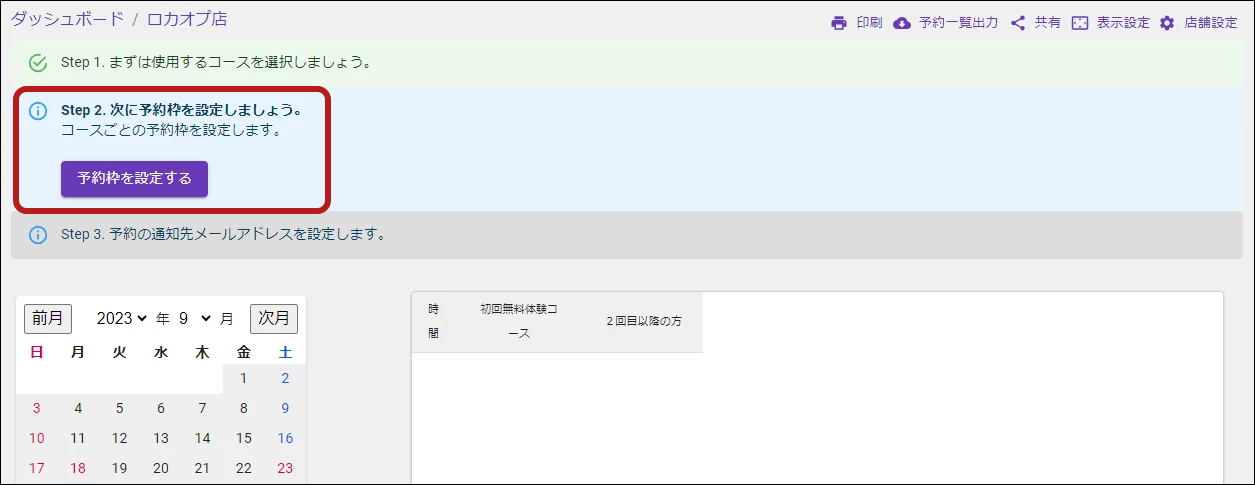The width and height of the screenshot is (1255, 485).
Task: Select September 2 in the calendar
Action: [x=285, y=378]
